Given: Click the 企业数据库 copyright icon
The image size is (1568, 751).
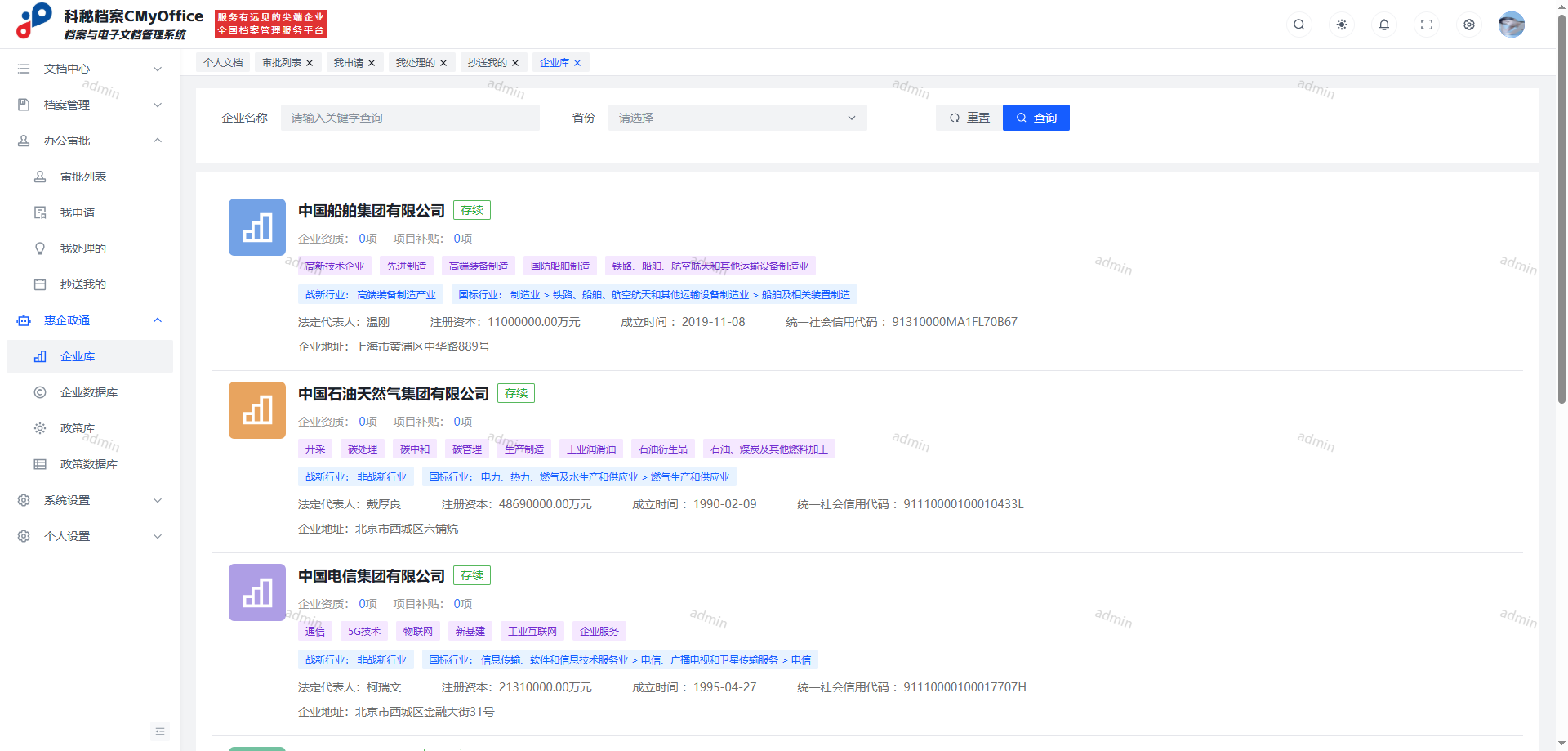Looking at the screenshot, I should pyautogui.click(x=40, y=392).
